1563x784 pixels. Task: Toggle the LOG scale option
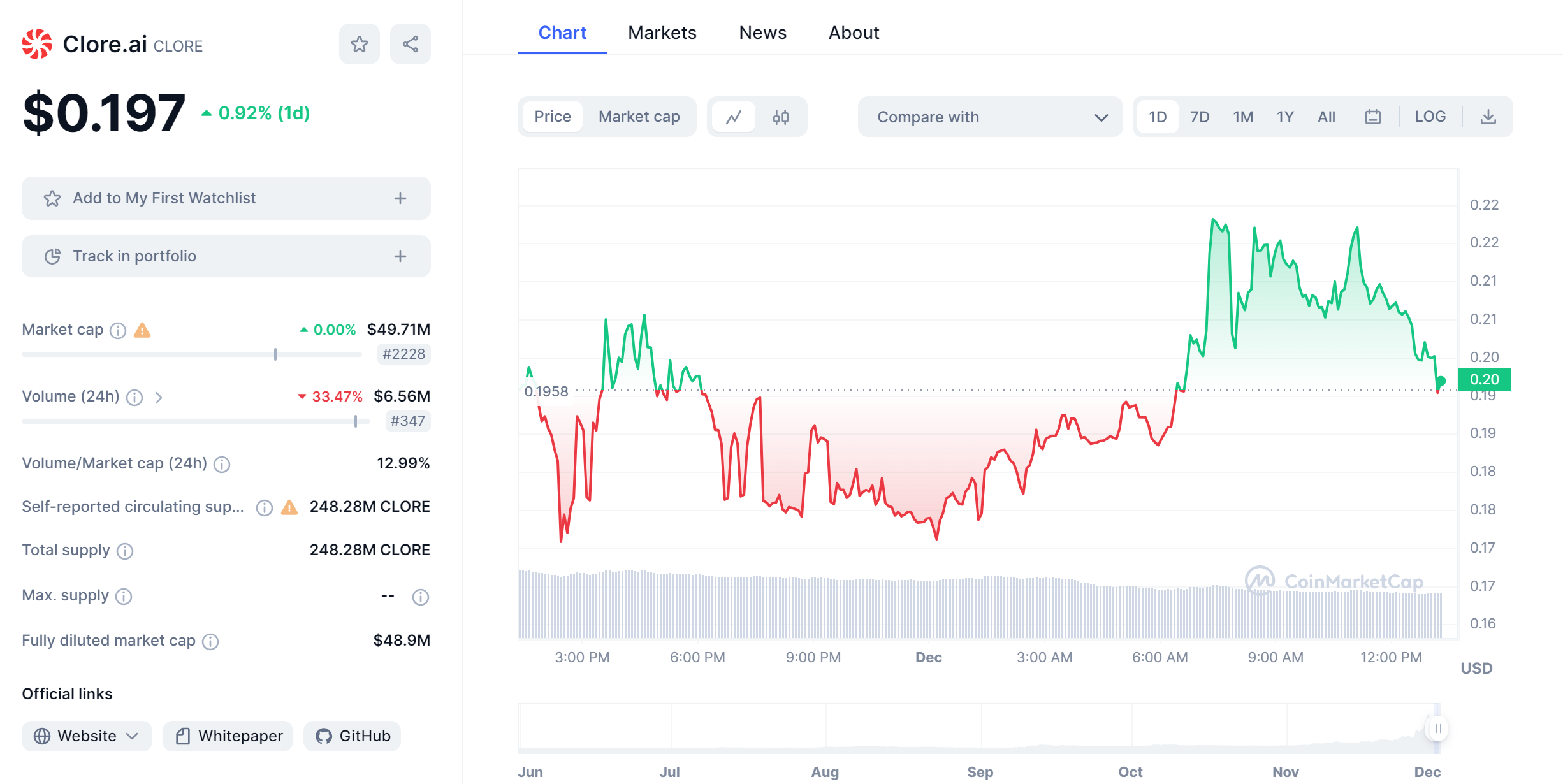tap(1430, 117)
